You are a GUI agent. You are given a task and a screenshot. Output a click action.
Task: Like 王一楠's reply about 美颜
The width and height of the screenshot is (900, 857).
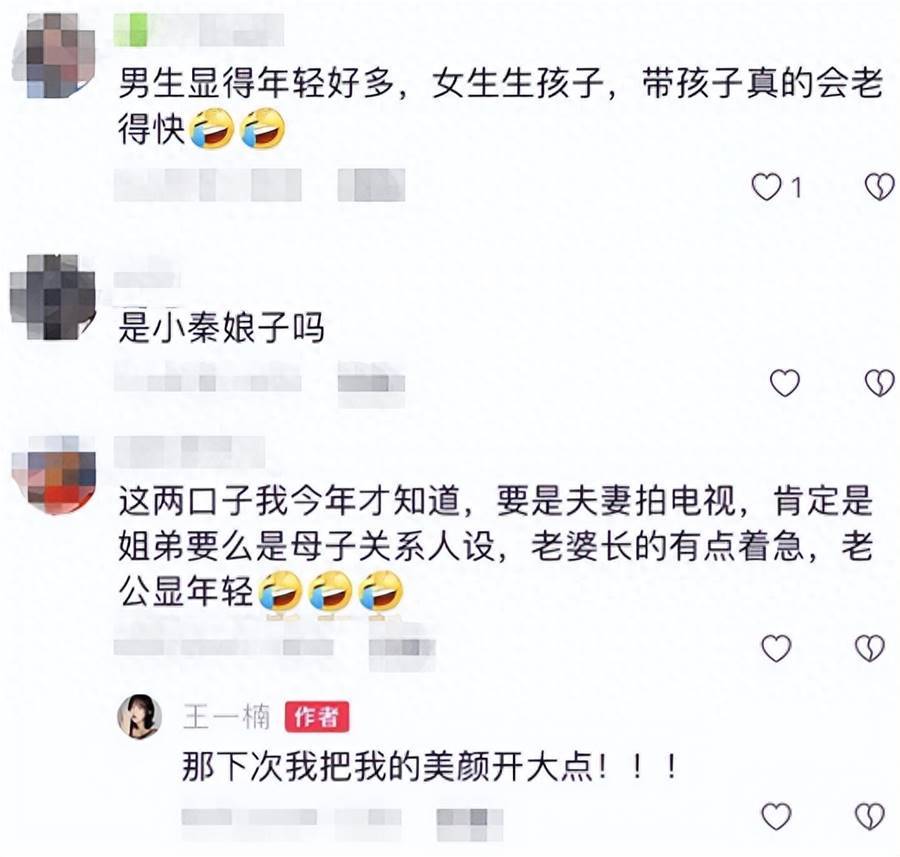coord(776,816)
